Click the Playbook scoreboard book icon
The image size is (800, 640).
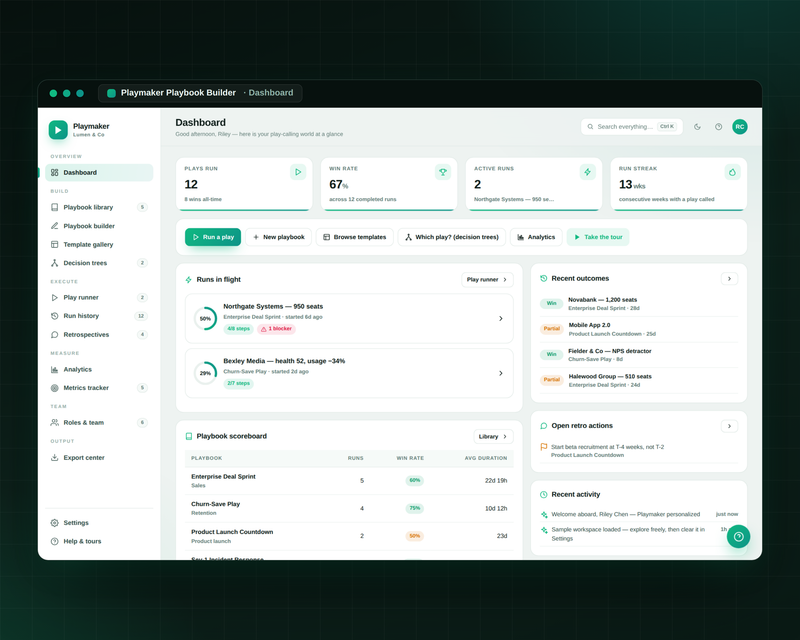pos(189,436)
